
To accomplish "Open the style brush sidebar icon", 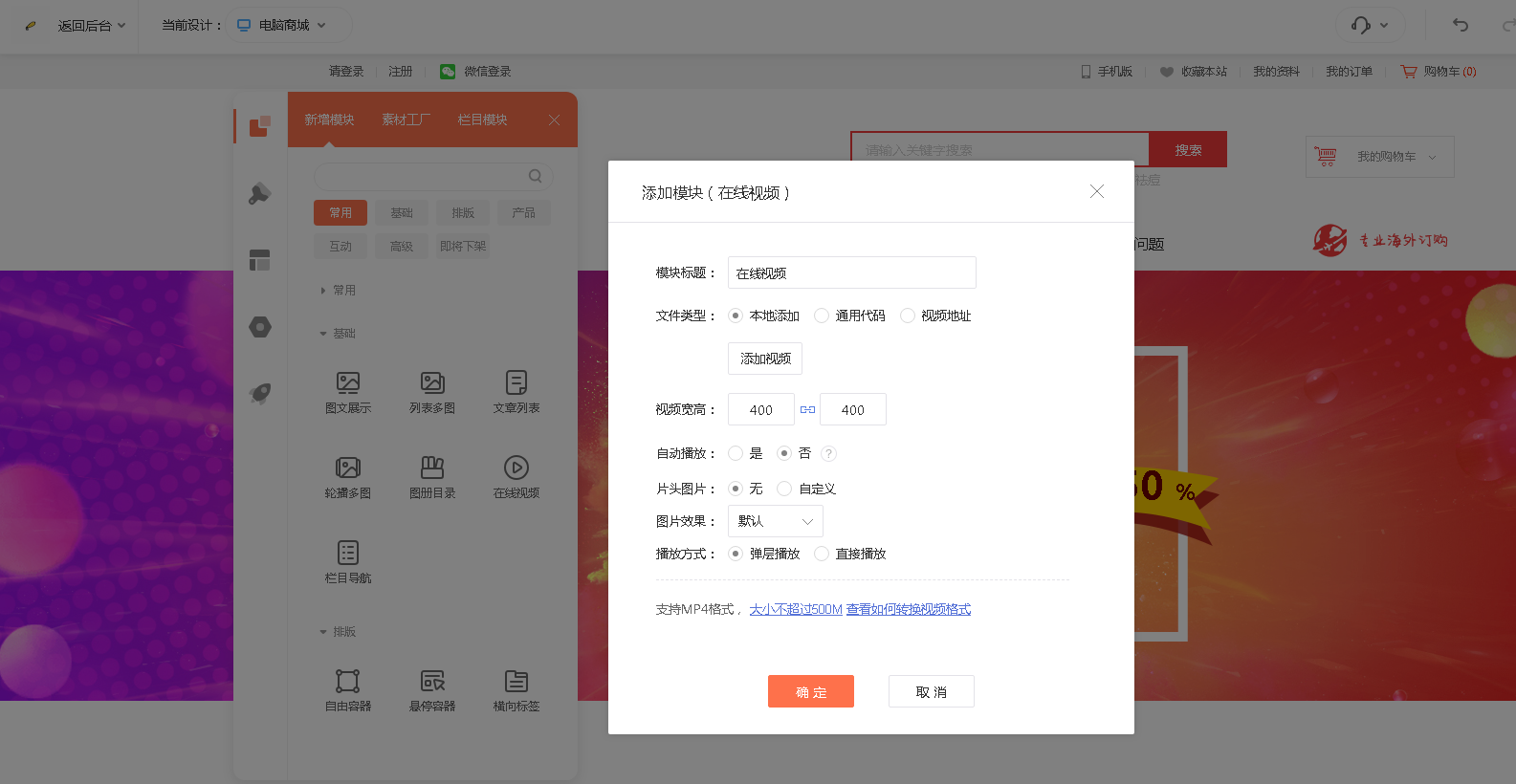I will tap(260, 193).
